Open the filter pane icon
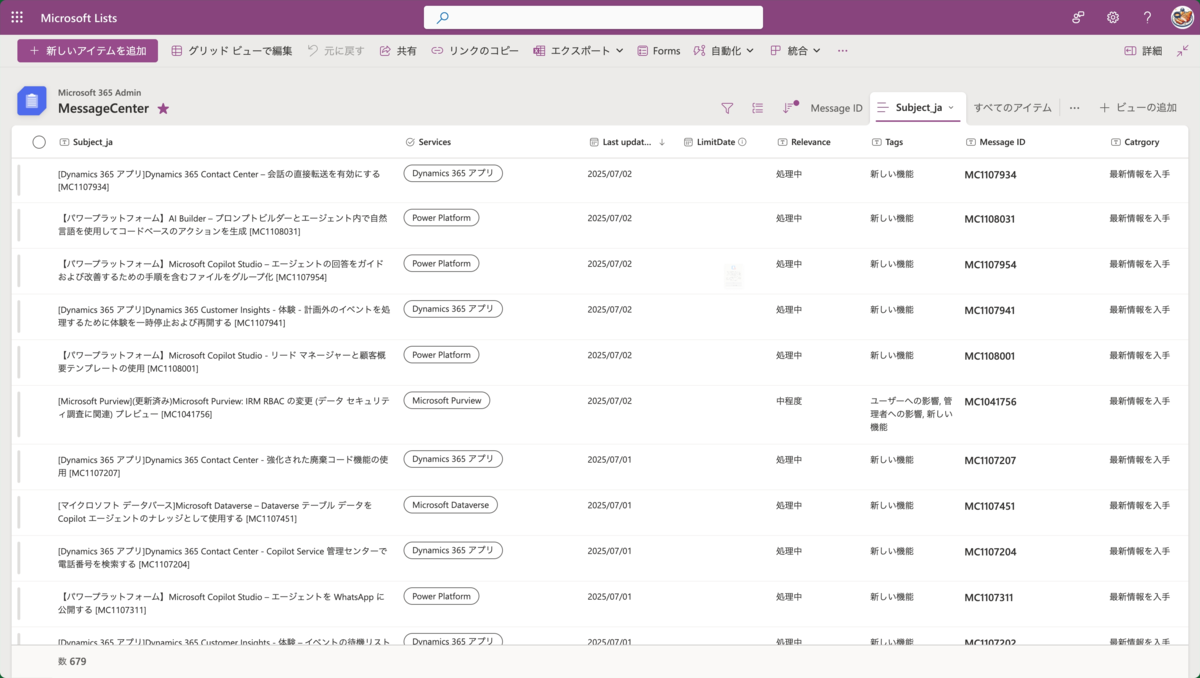The width and height of the screenshot is (1200, 678). click(727, 107)
